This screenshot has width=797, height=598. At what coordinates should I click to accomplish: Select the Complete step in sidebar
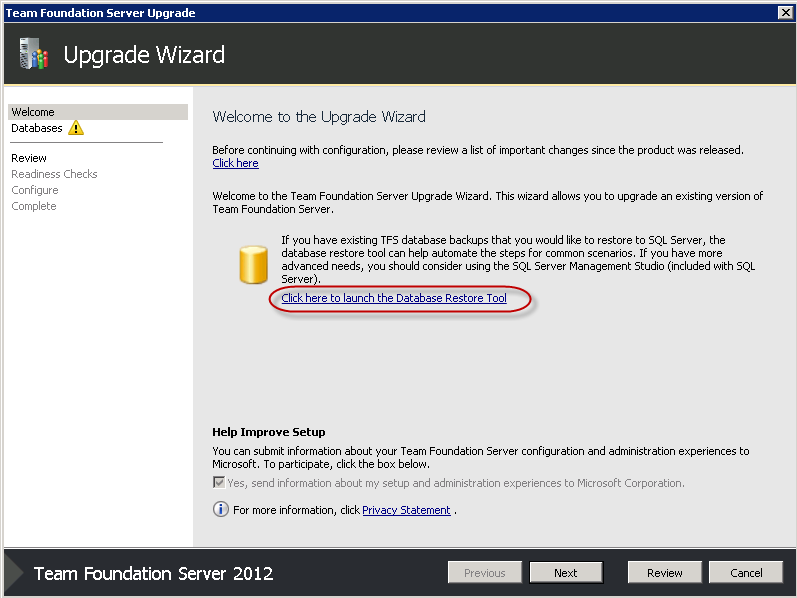click(x=34, y=206)
